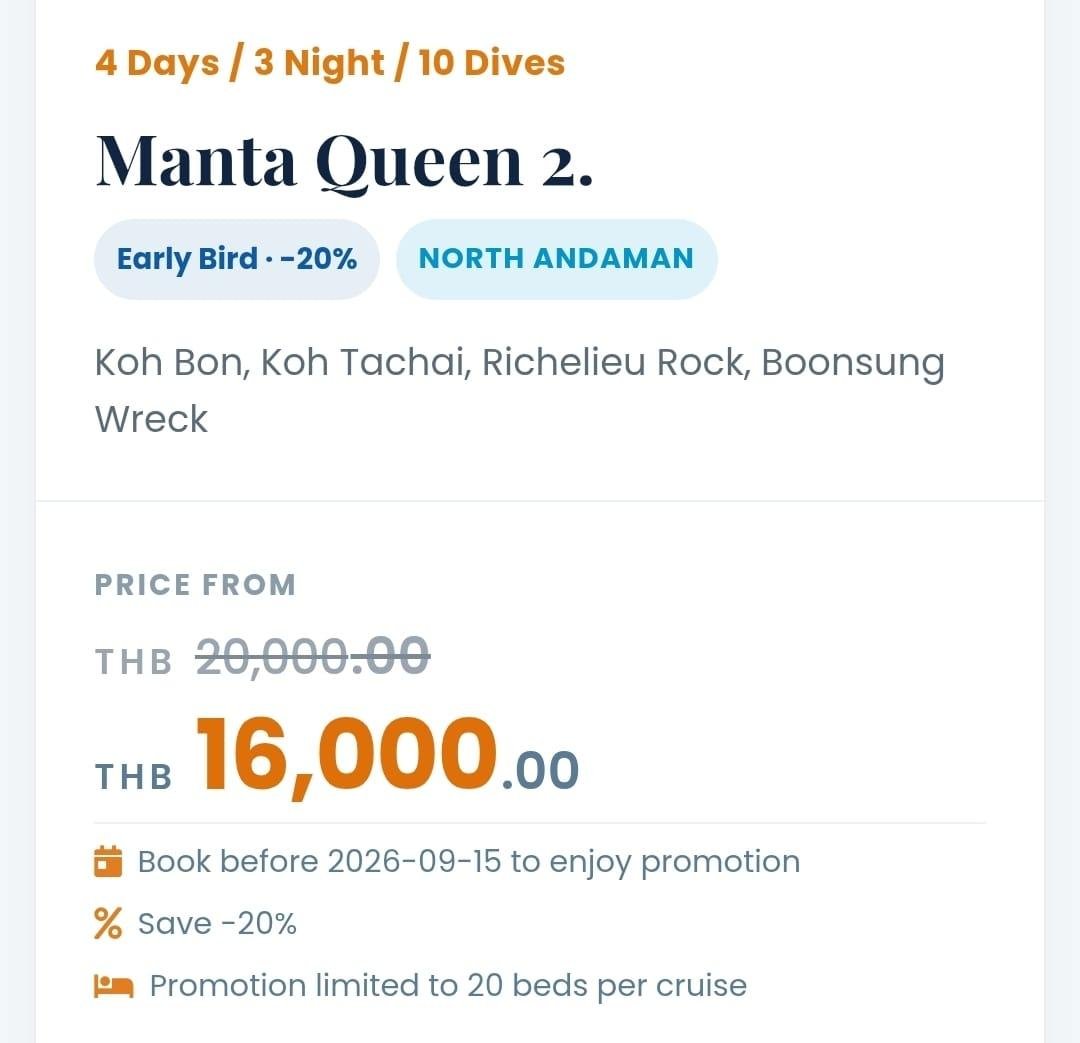Viewport: 1080px width, 1043px height.
Task: Click the calendar icon beside booking deadline
Action: 108,861
